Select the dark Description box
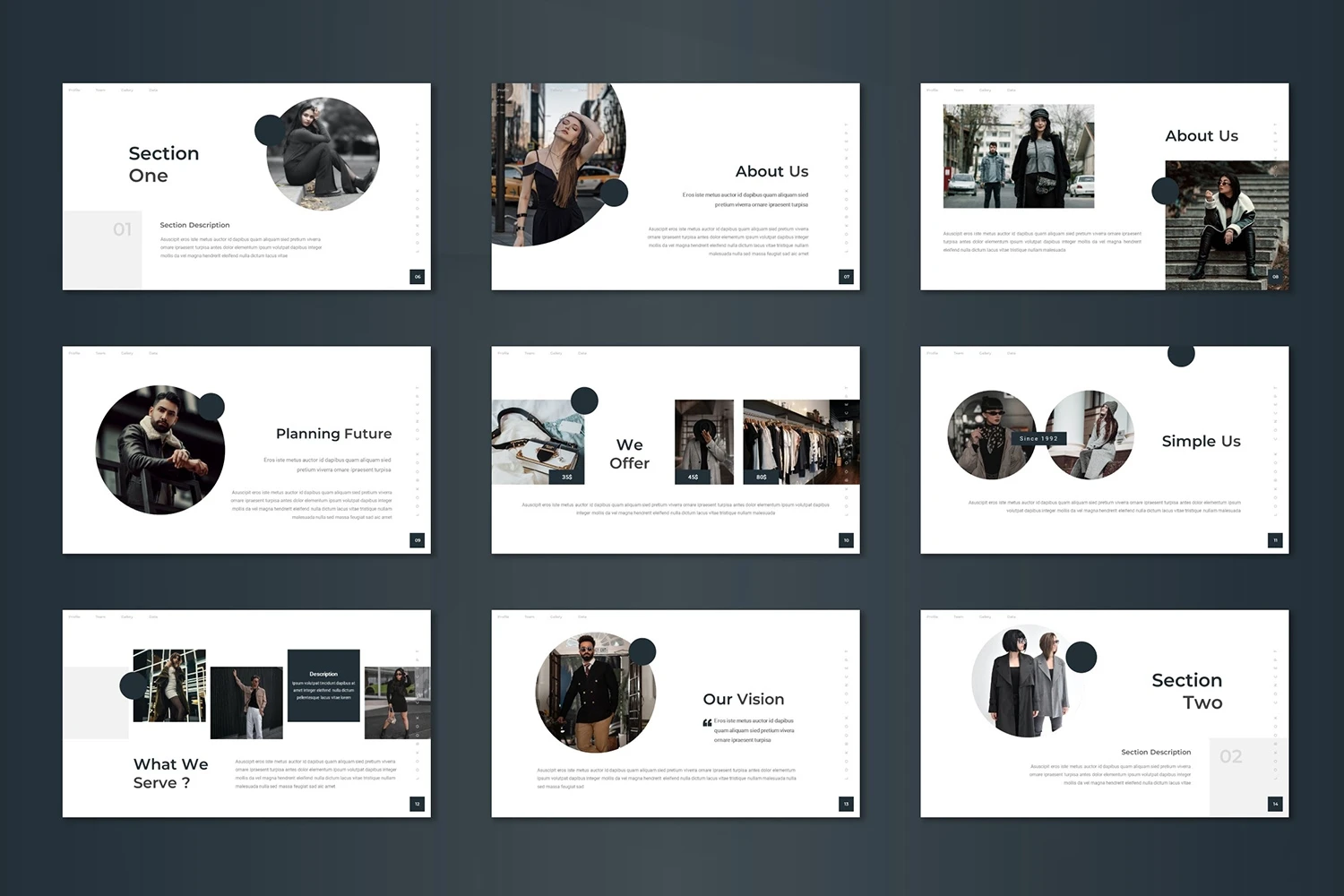The image size is (1344, 896). coord(323,685)
